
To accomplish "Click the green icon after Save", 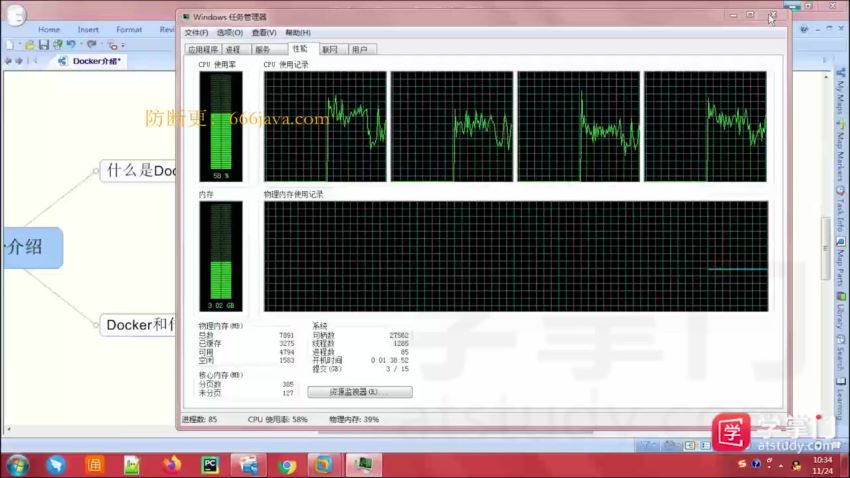I will [57, 45].
